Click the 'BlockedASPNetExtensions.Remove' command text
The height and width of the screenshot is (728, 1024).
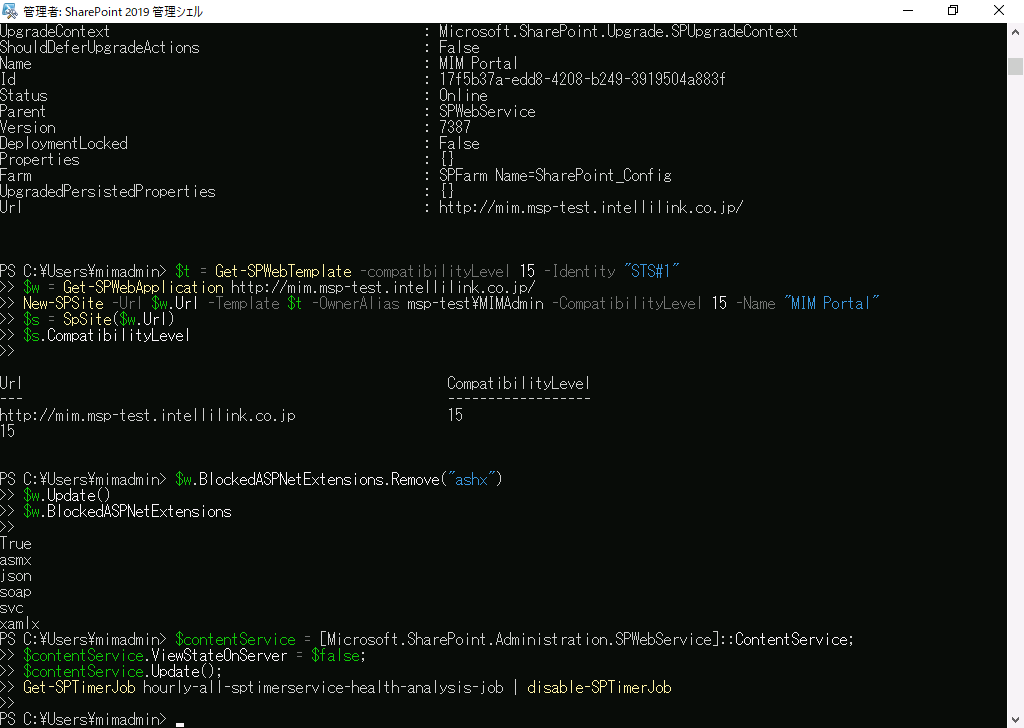point(319,480)
